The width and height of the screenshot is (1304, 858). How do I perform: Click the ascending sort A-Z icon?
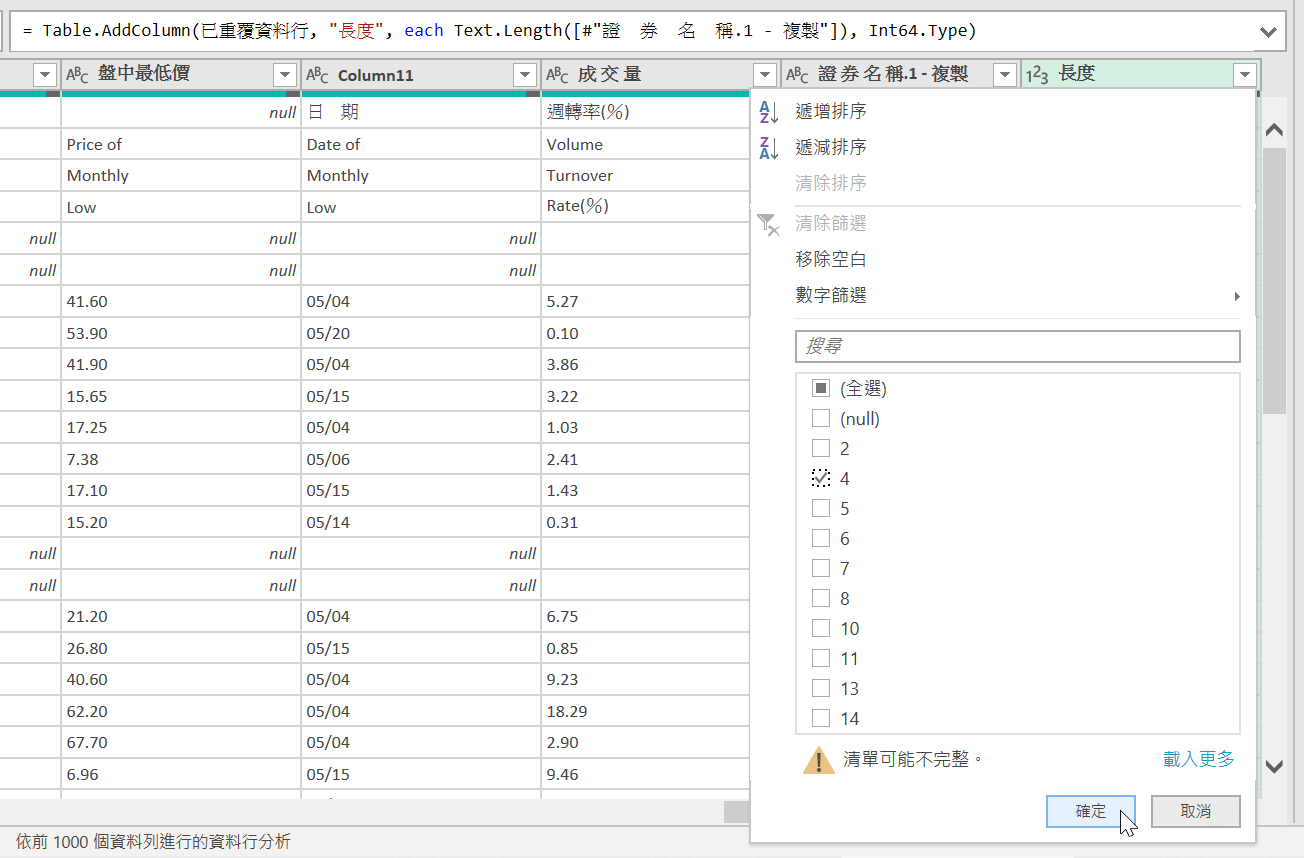(768, 112)
